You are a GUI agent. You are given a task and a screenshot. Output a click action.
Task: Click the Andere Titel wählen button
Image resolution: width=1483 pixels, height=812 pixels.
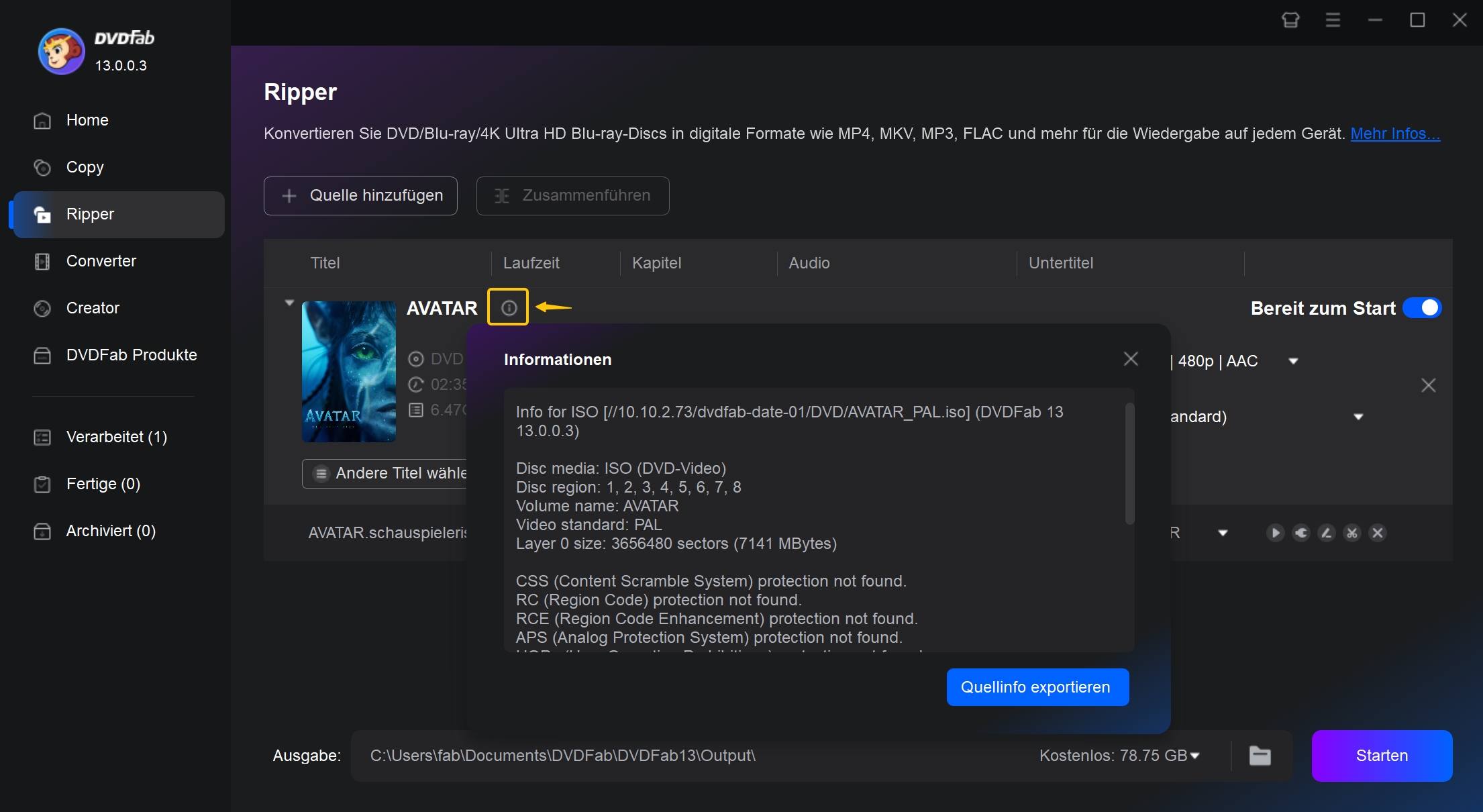[385, 473]
